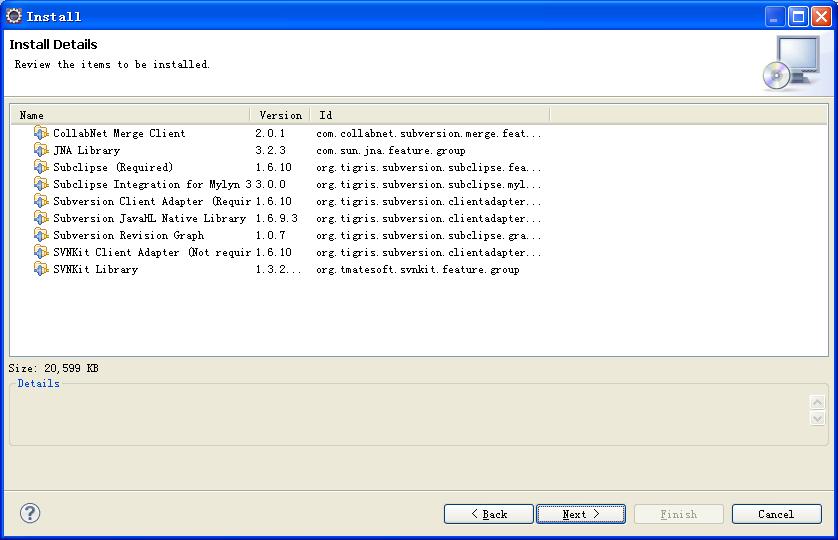Click the CollabNet Merge Client feature icon
This screenshot has height=540, width=838.
pos(41,133)
